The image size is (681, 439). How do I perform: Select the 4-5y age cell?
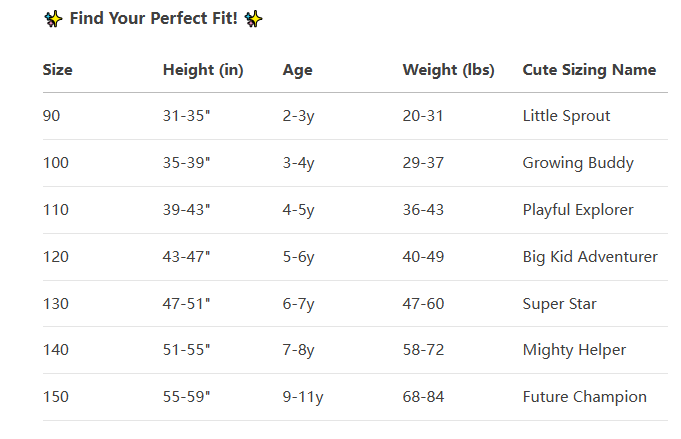point(298,210)
